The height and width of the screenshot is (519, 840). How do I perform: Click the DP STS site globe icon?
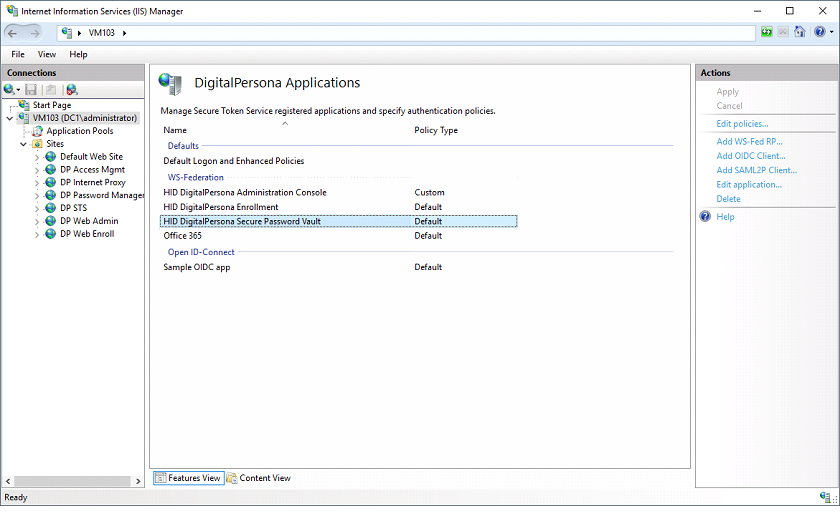coord(51,208)
